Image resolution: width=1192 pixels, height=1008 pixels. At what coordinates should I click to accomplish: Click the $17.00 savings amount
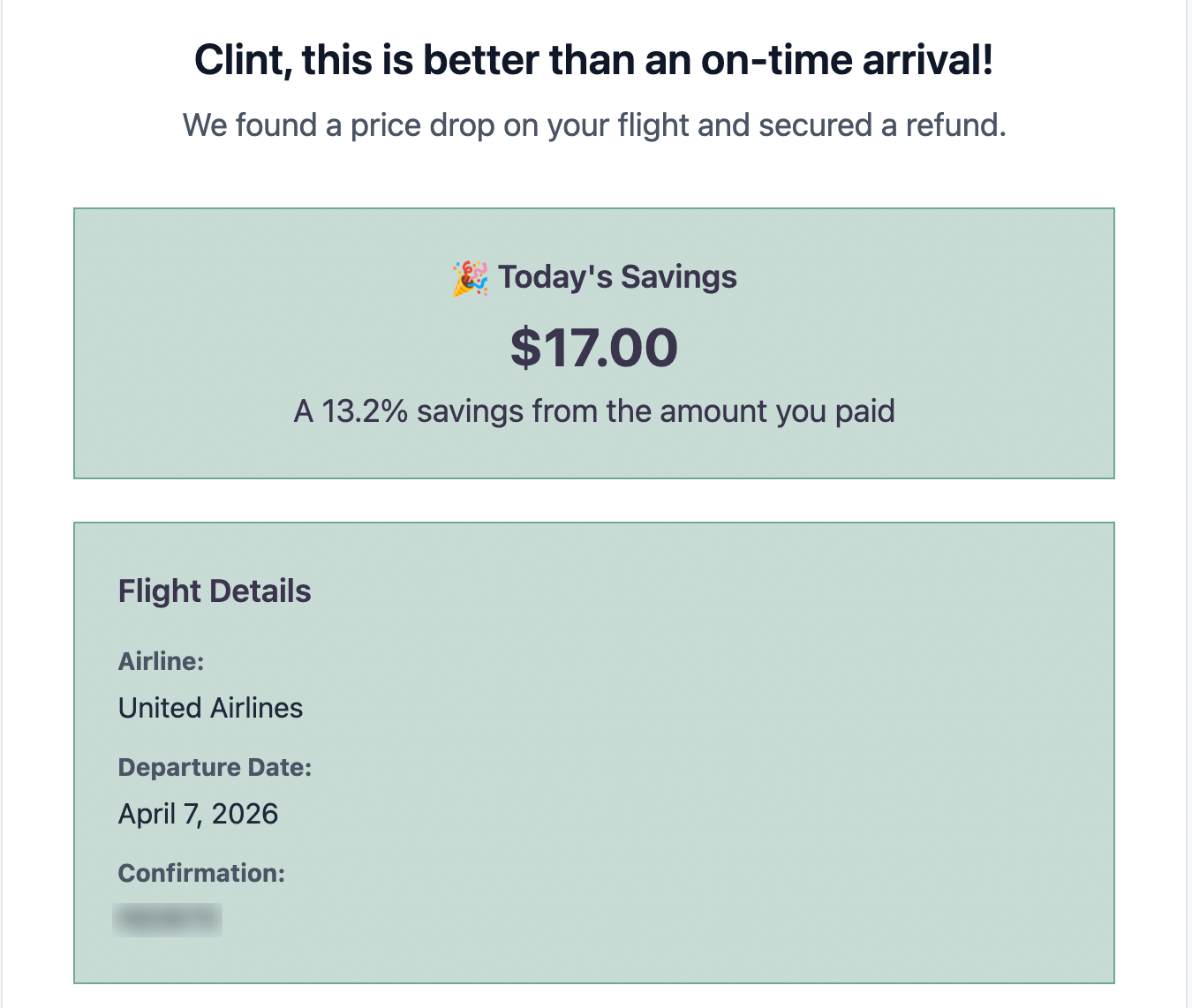594,347
